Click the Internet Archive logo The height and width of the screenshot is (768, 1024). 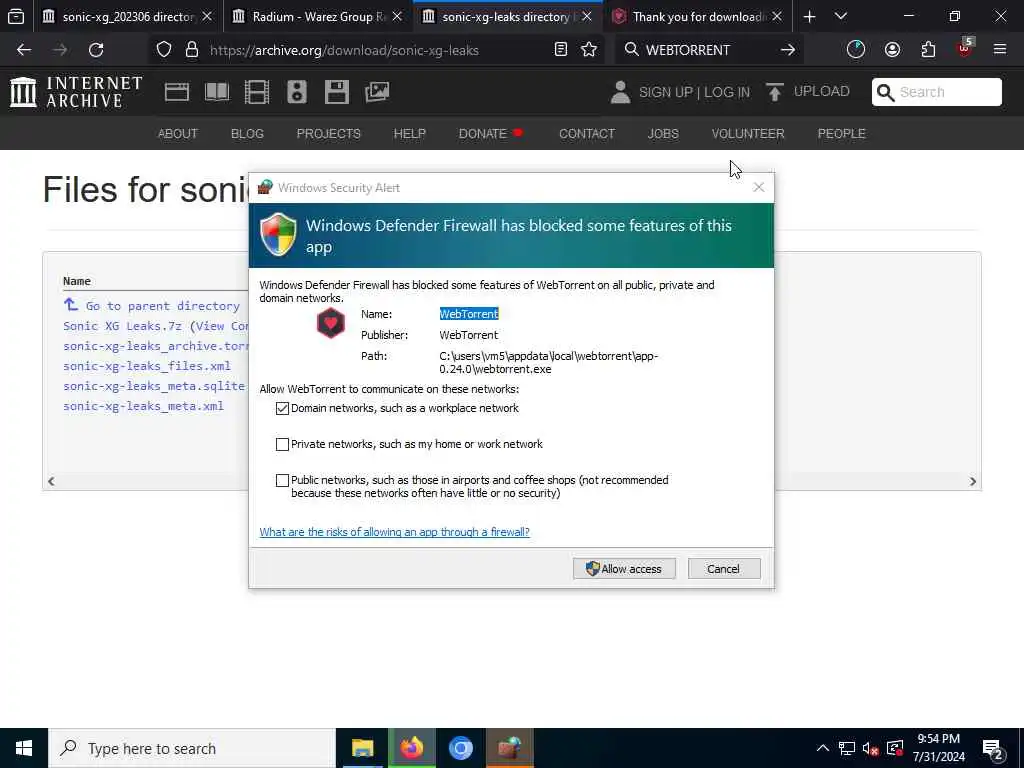[x=76, y=92]
